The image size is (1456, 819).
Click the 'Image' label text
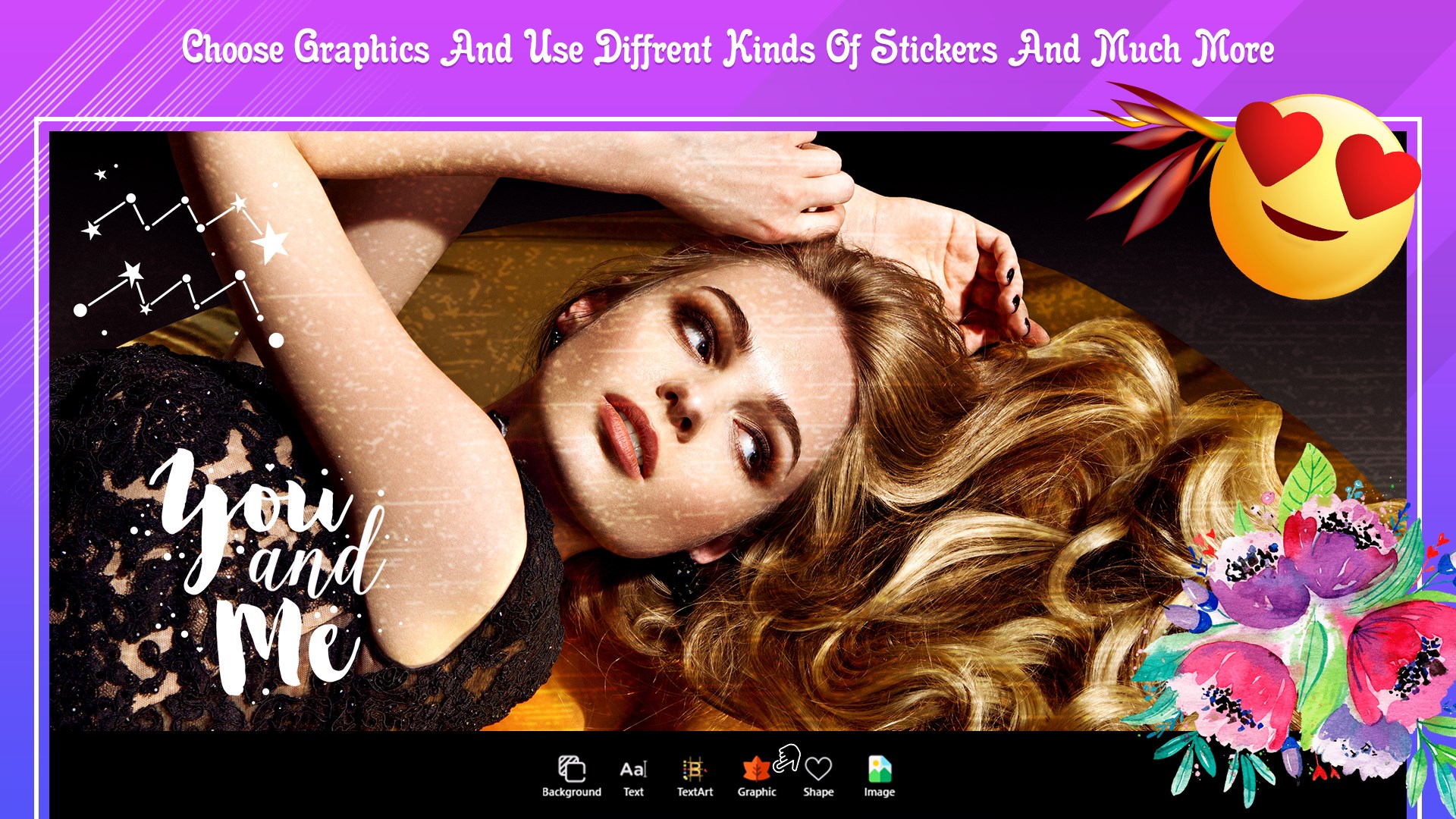click(x=879, y=792)
